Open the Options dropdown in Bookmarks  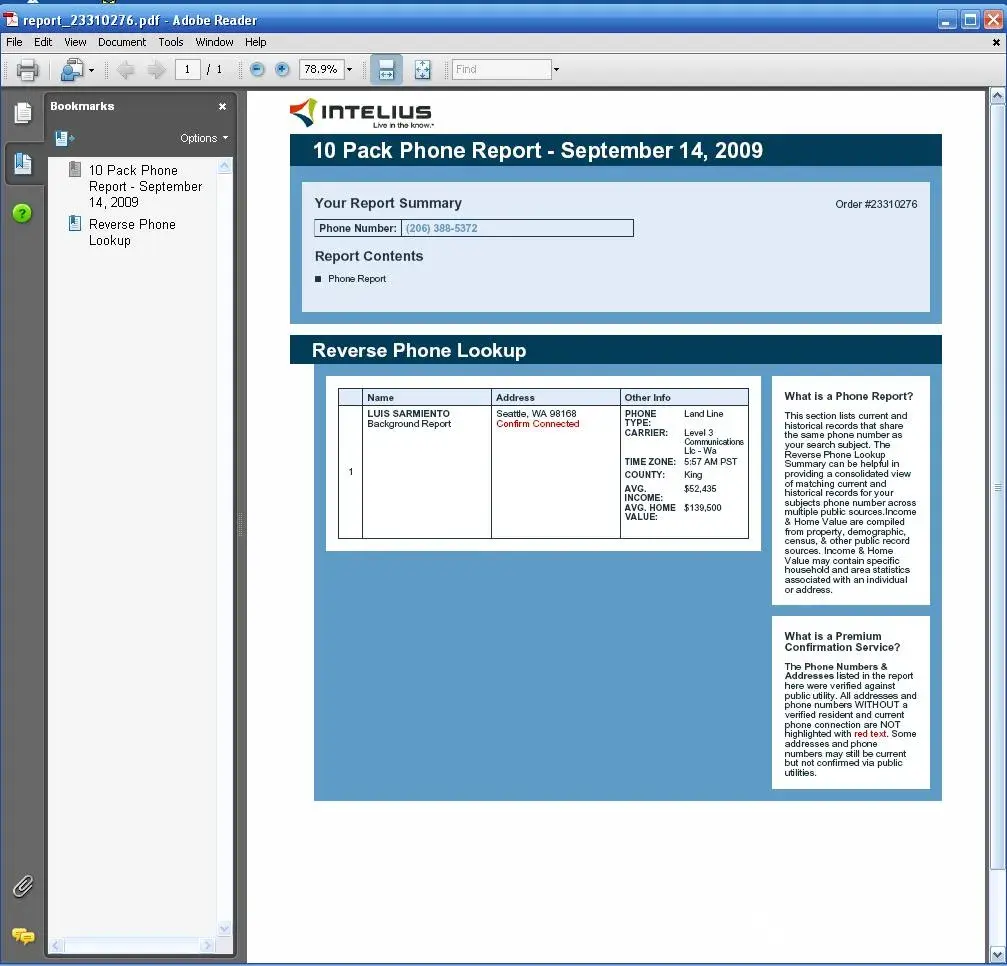point(204,138)
